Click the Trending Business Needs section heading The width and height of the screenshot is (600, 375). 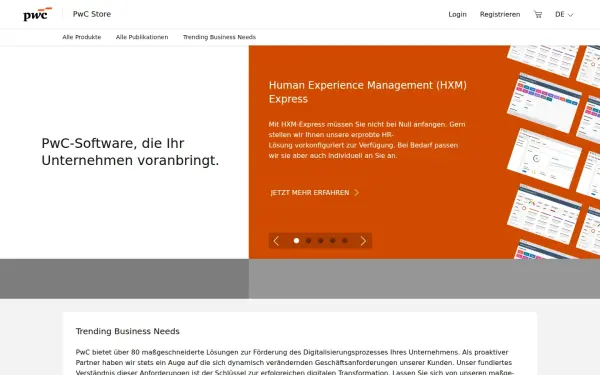(127, 331)
